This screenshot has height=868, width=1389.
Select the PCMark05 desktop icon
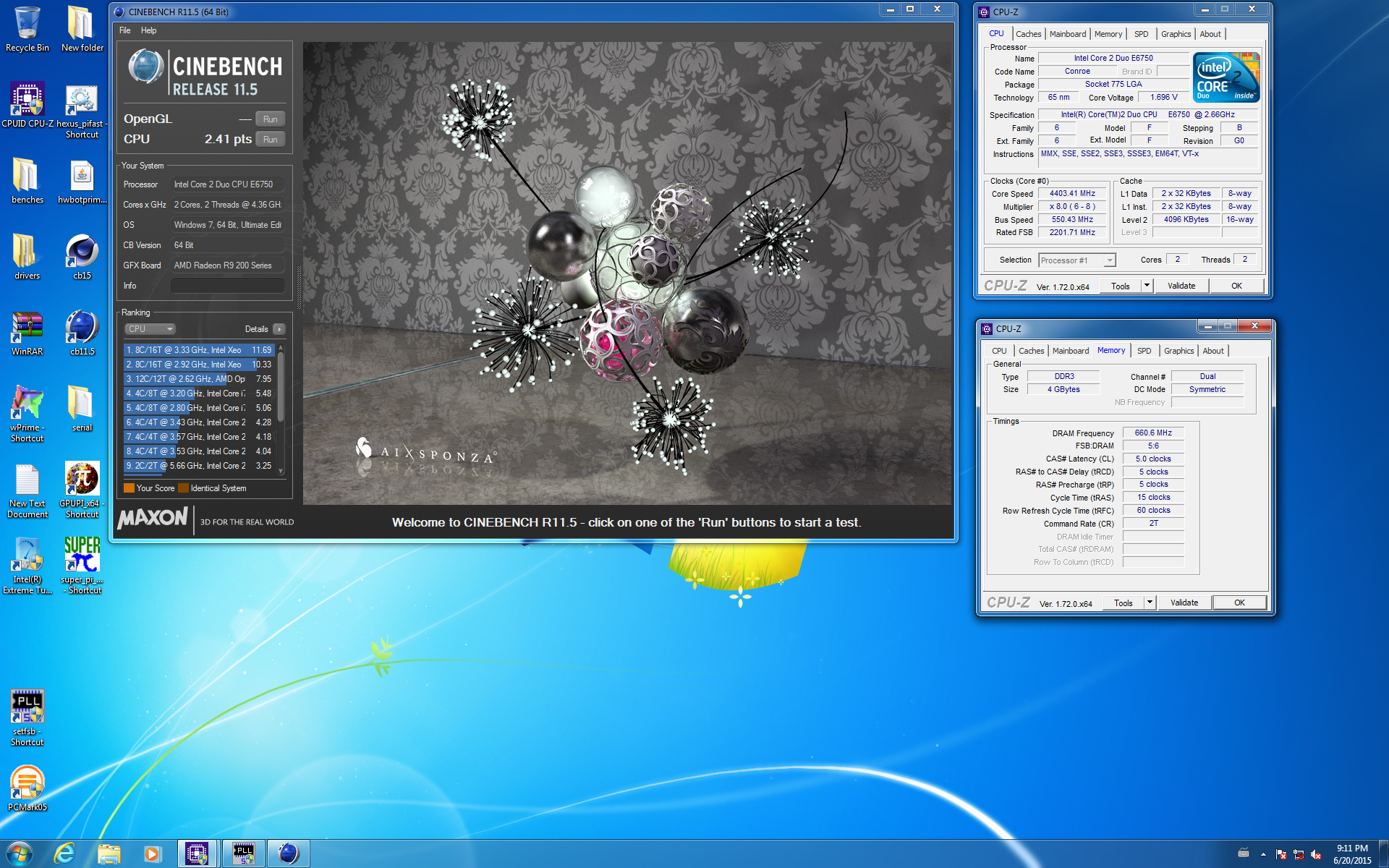[27, 788]
